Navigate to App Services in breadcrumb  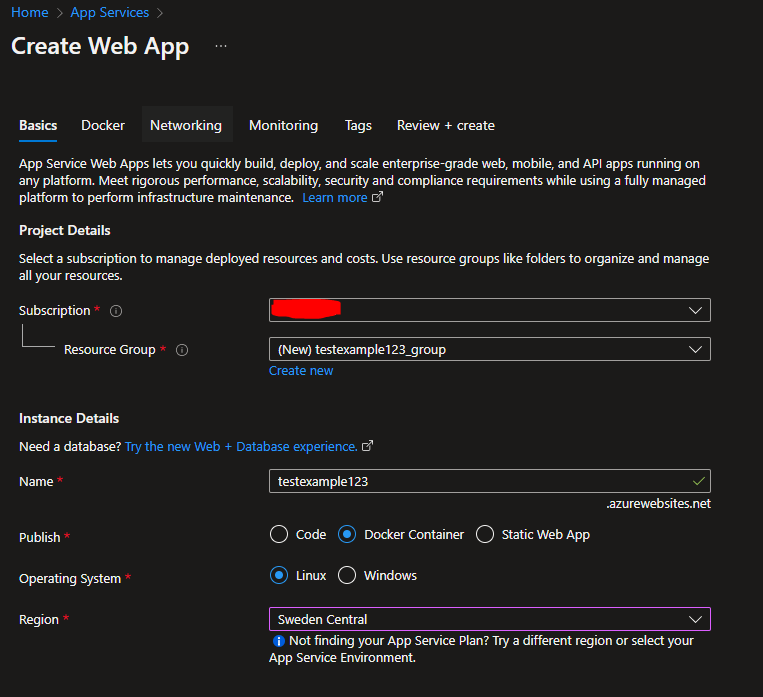pos(109,13)
